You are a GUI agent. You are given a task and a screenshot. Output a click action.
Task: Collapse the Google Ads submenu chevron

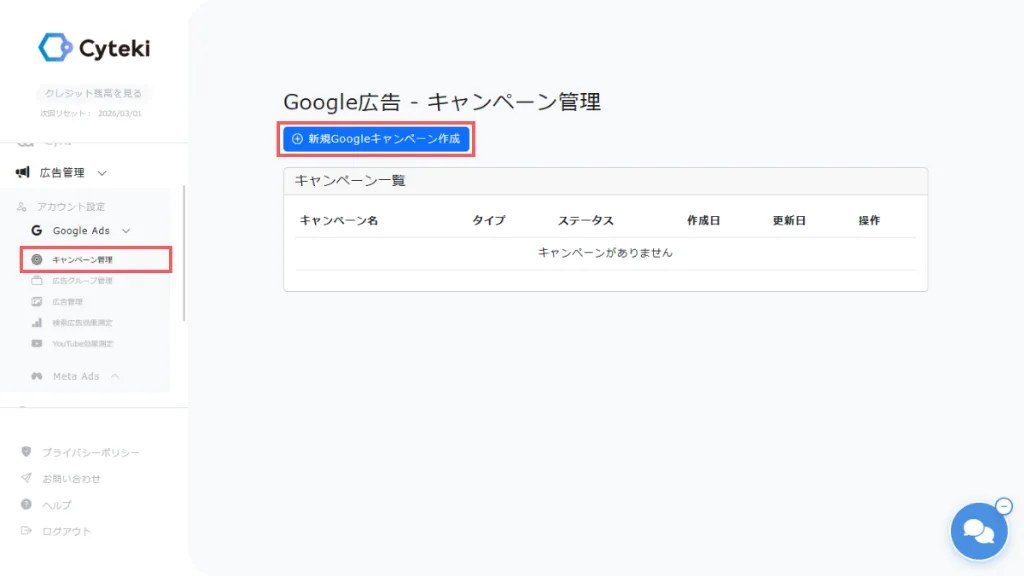point(126,231)
